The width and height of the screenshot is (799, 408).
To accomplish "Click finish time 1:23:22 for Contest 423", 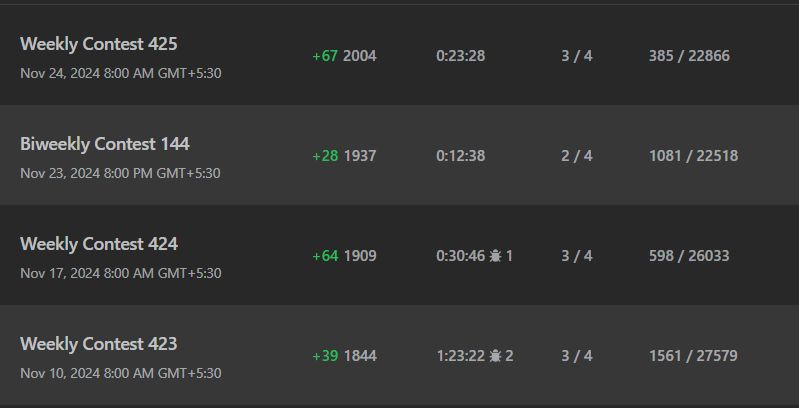I will point(461,356).
